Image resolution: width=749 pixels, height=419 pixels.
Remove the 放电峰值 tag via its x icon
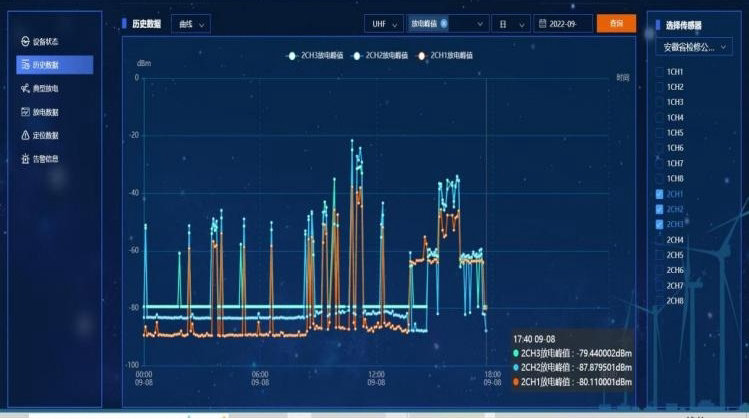[x=444, y=22]
